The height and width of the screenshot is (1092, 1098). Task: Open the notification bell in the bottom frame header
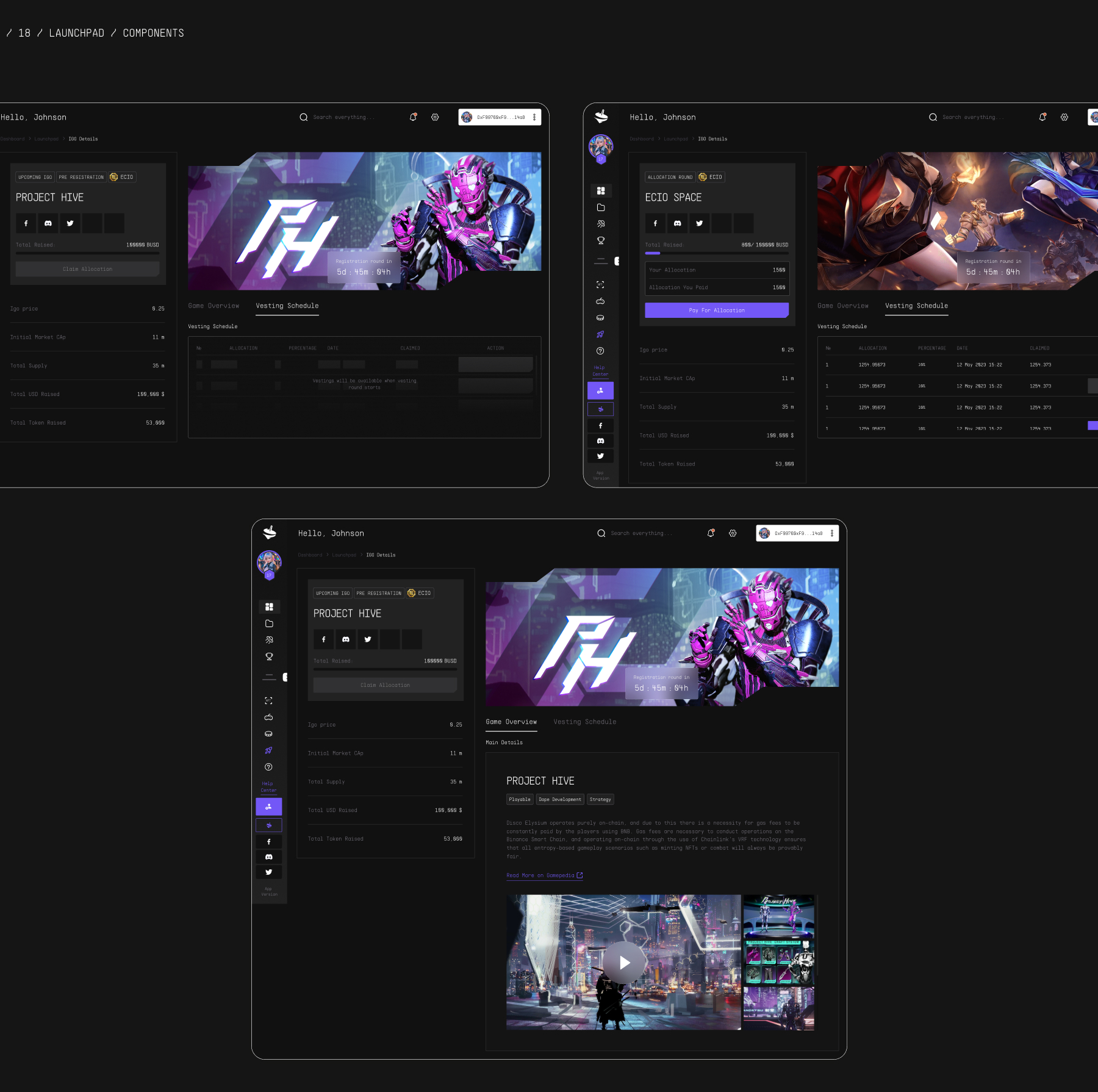711,533
